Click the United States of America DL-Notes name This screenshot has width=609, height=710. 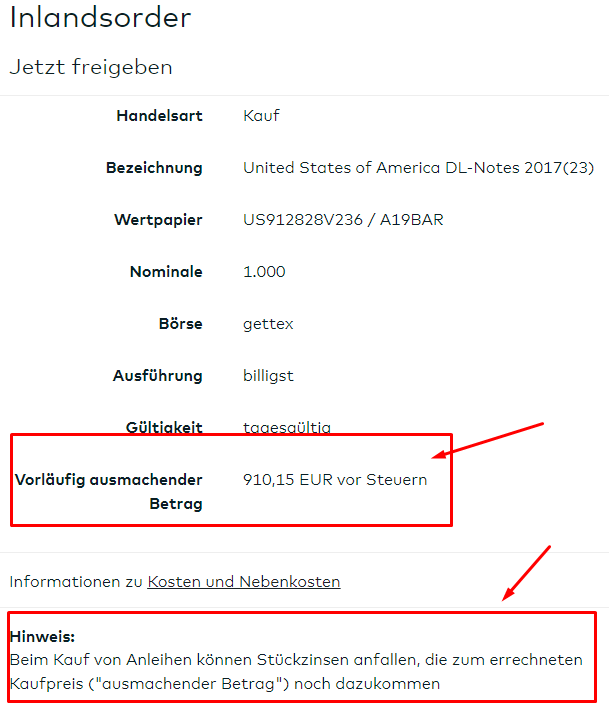click(418, 168)
